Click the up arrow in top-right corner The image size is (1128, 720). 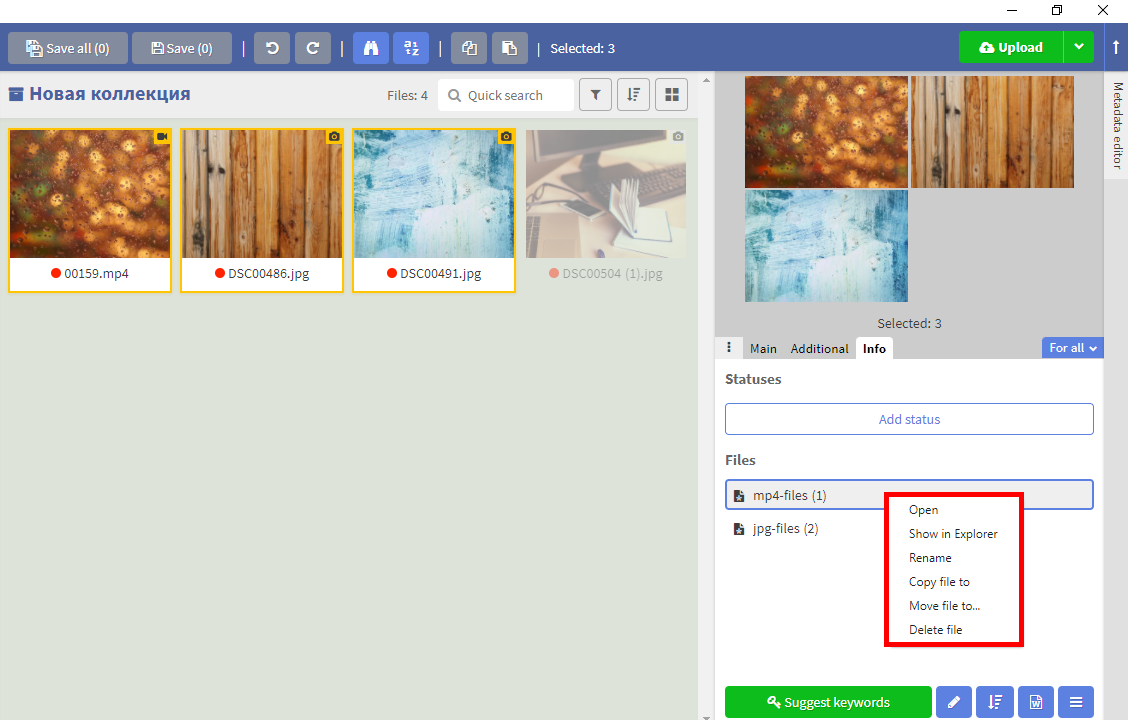point(1116,47)
